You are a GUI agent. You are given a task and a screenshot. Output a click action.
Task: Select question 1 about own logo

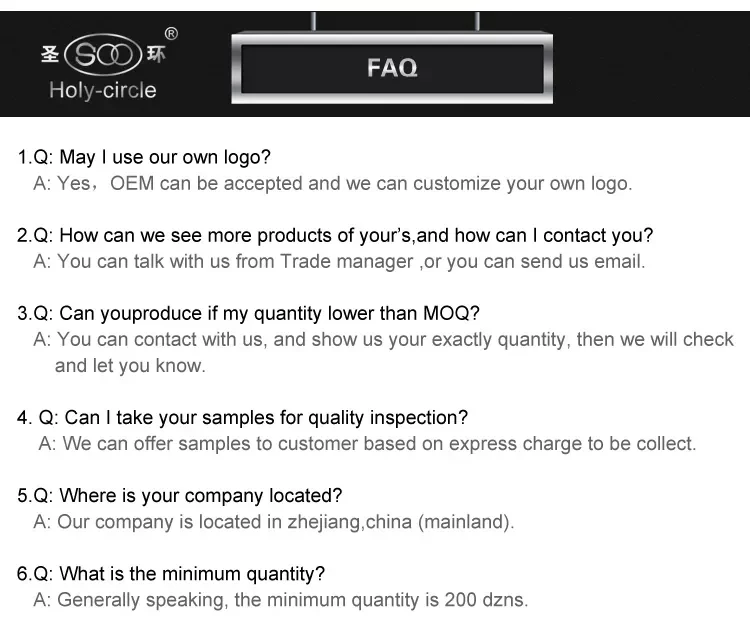pyautogui.click(x=144, y=157)
